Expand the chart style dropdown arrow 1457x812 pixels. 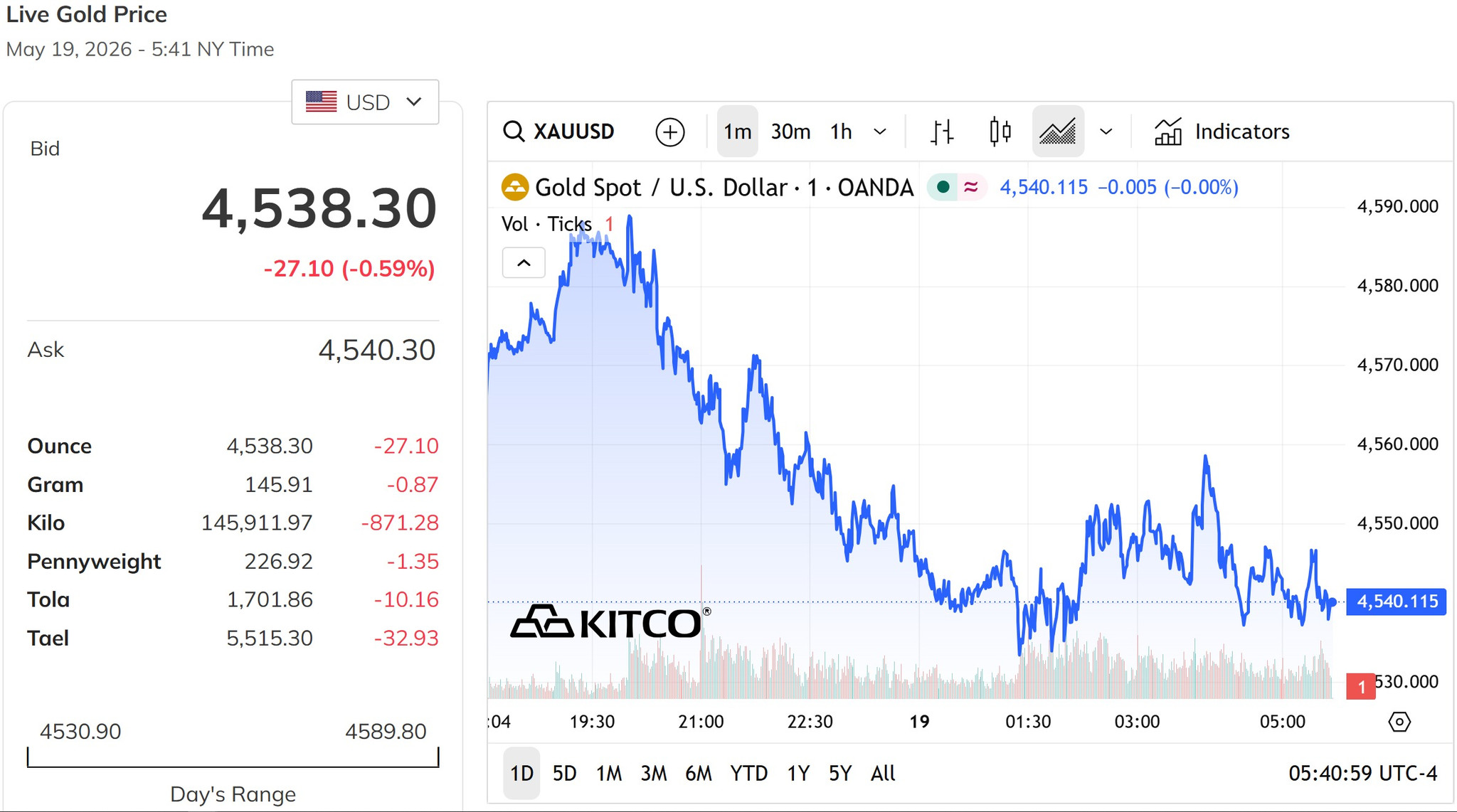click(1106, 132)
